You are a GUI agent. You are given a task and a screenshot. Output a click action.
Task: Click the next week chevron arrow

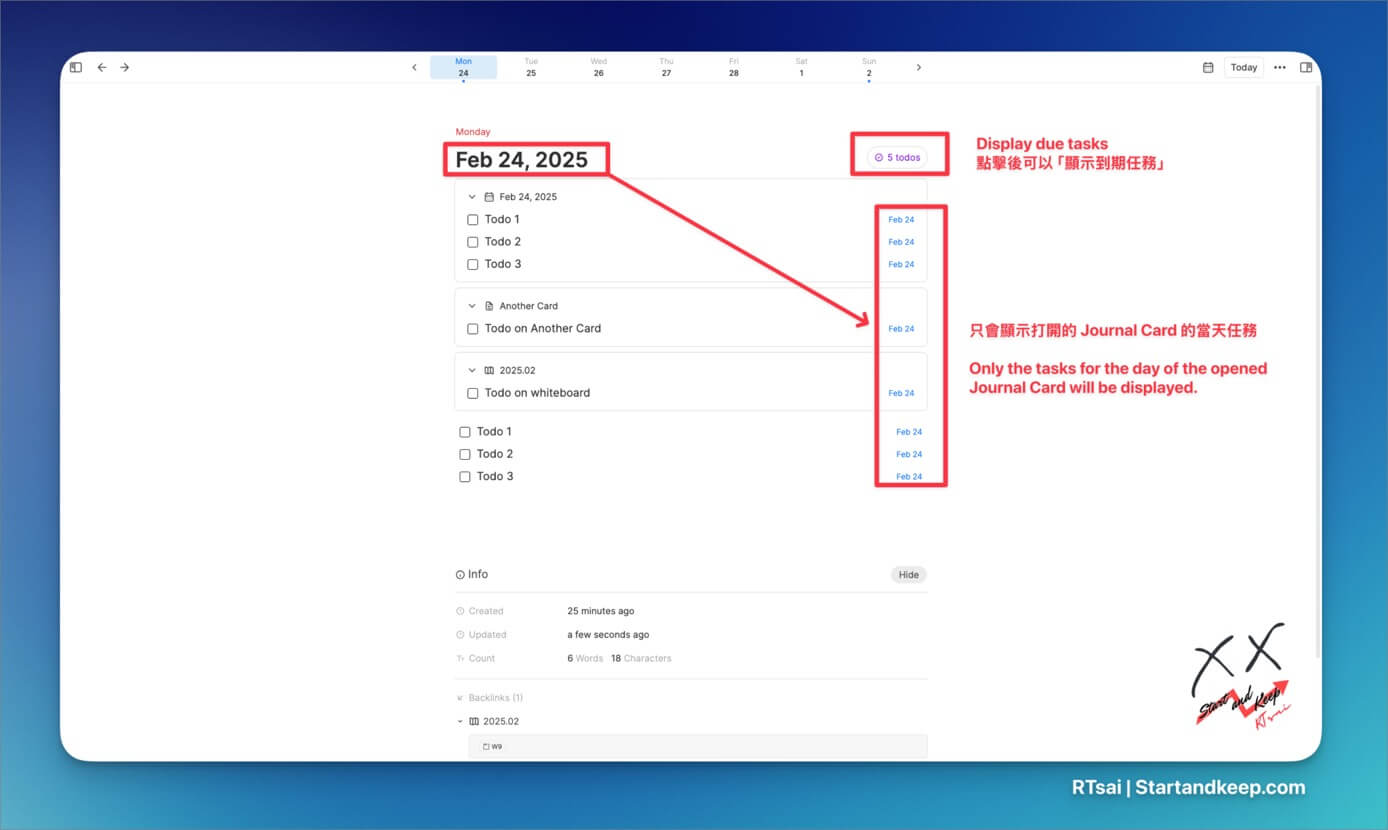coord(919,67)
